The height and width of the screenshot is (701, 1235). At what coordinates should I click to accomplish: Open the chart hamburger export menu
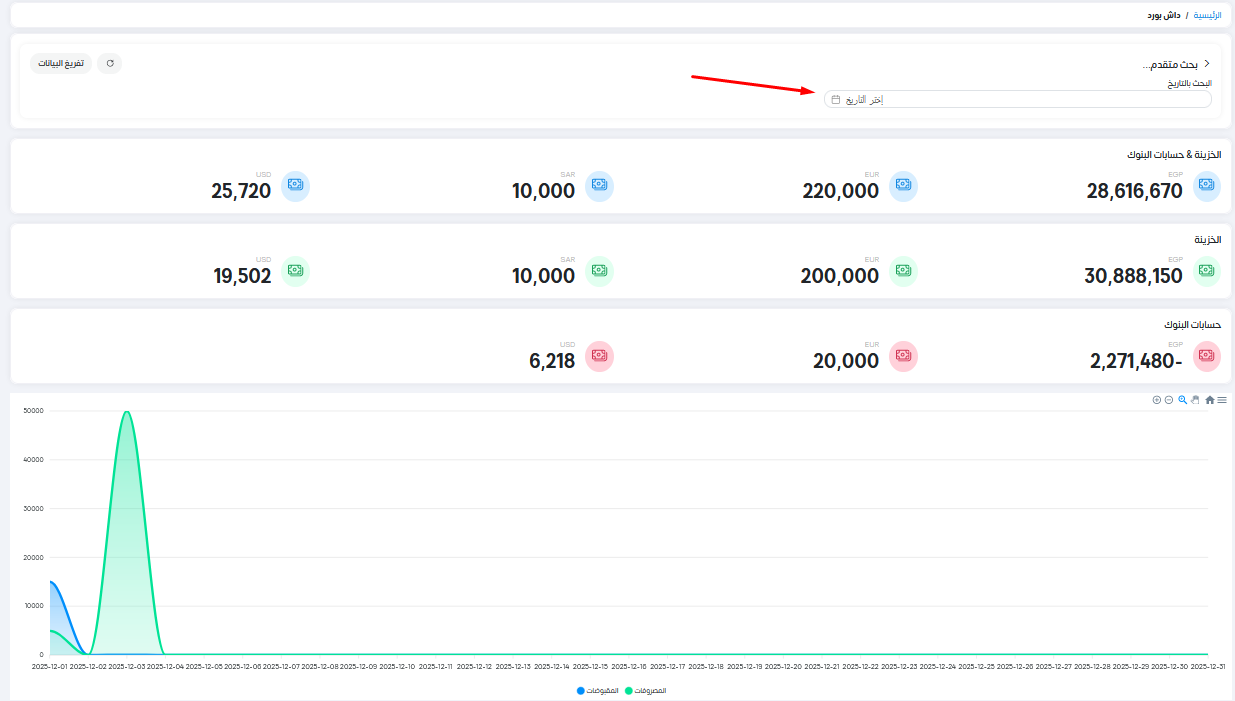(x=1222, y=400)
